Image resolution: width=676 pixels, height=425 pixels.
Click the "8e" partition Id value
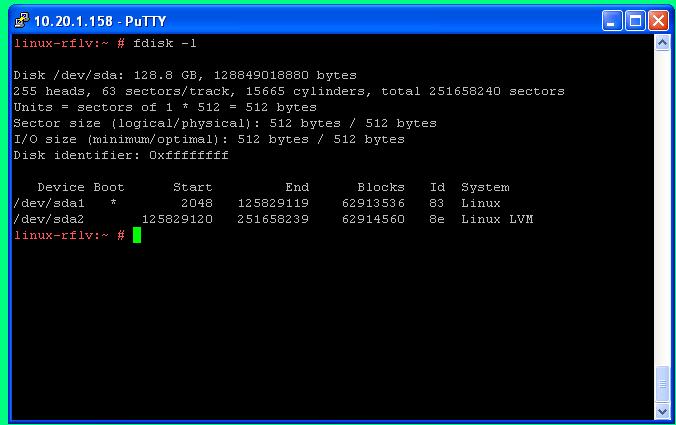[437, 219]
